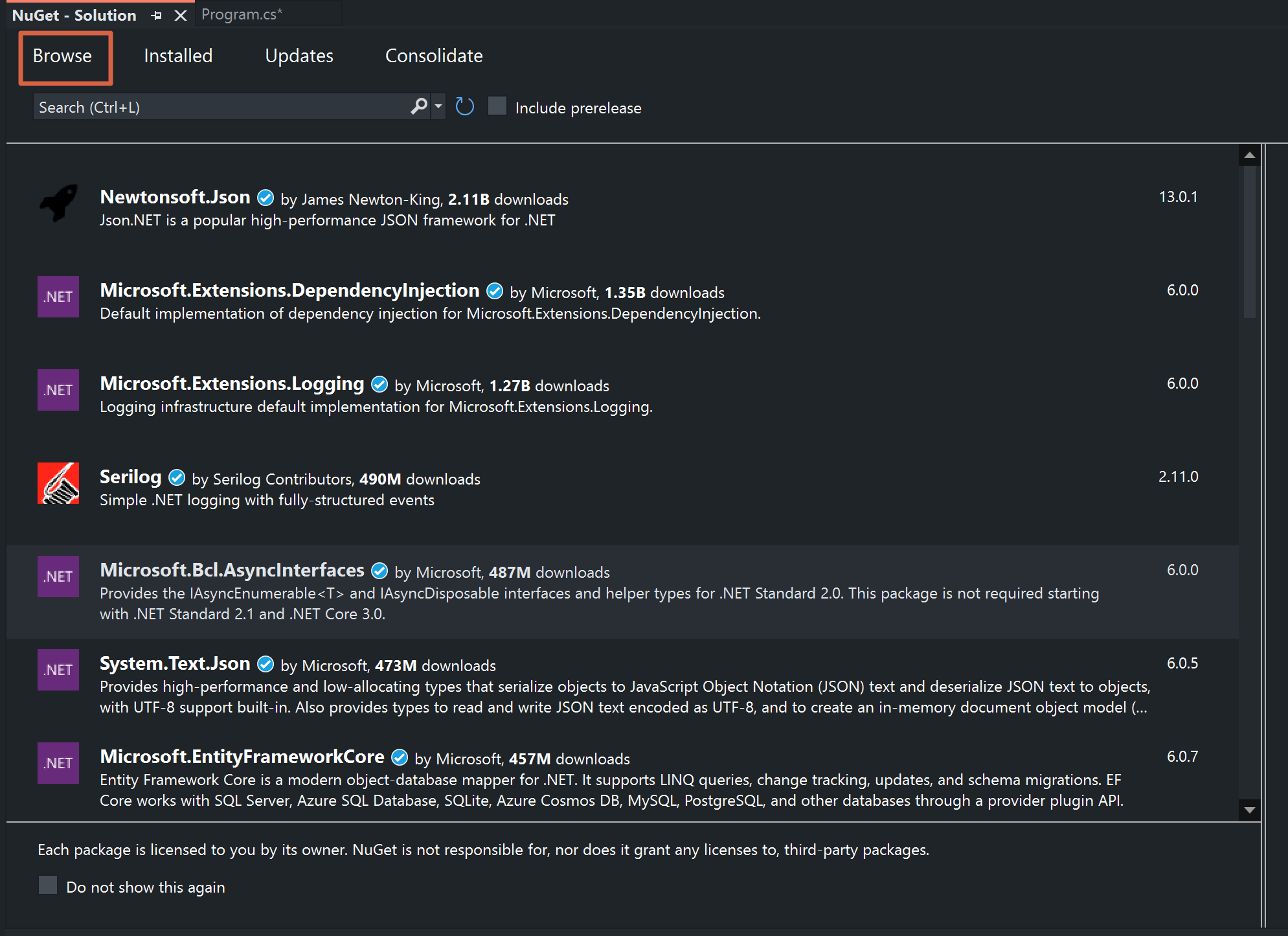This screenshot has width=1288, height=936.
Task: Check Do not show this again
Action: [48, 885]
